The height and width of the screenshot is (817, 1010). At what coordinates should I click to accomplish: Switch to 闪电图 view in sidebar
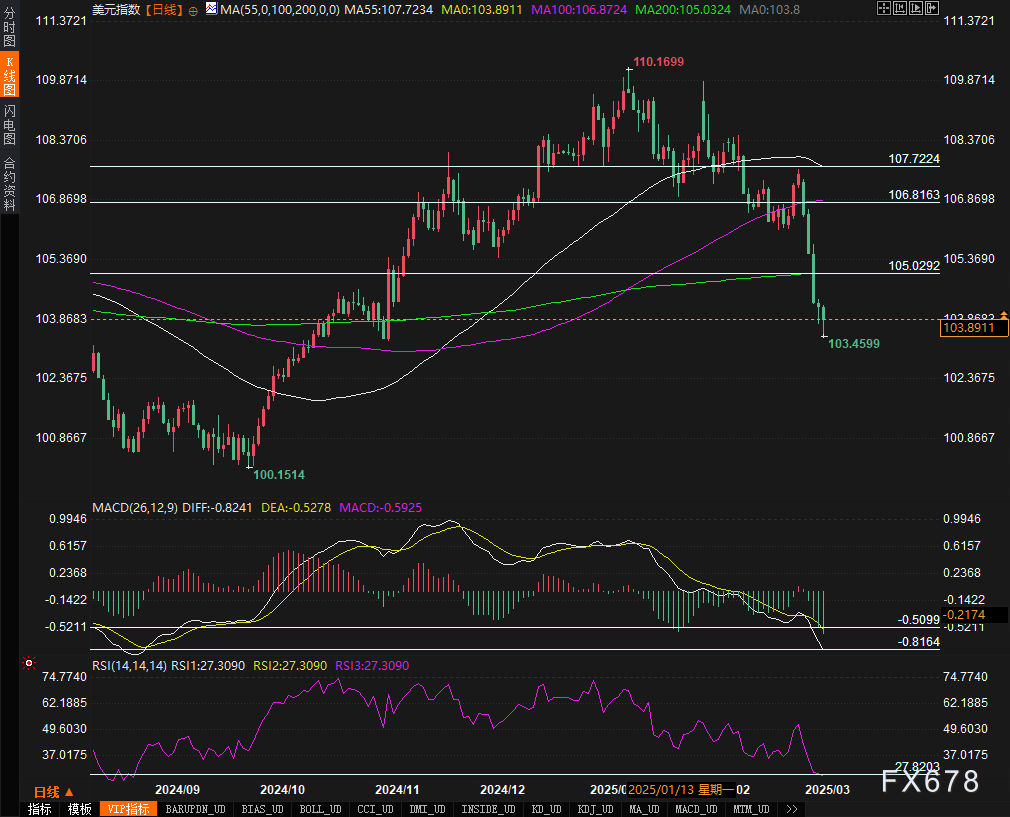9,124
